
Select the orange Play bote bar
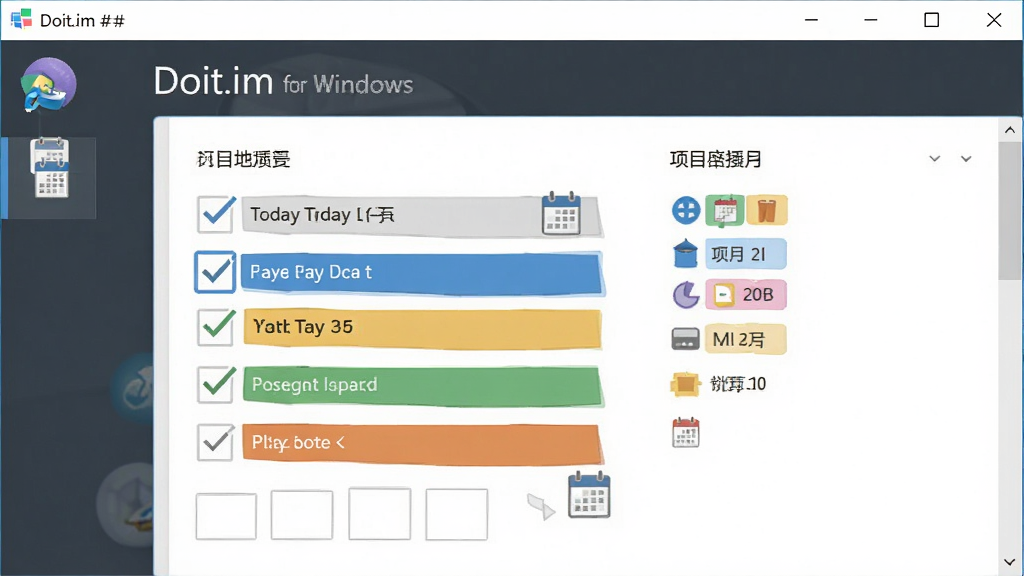coord(422,443)
